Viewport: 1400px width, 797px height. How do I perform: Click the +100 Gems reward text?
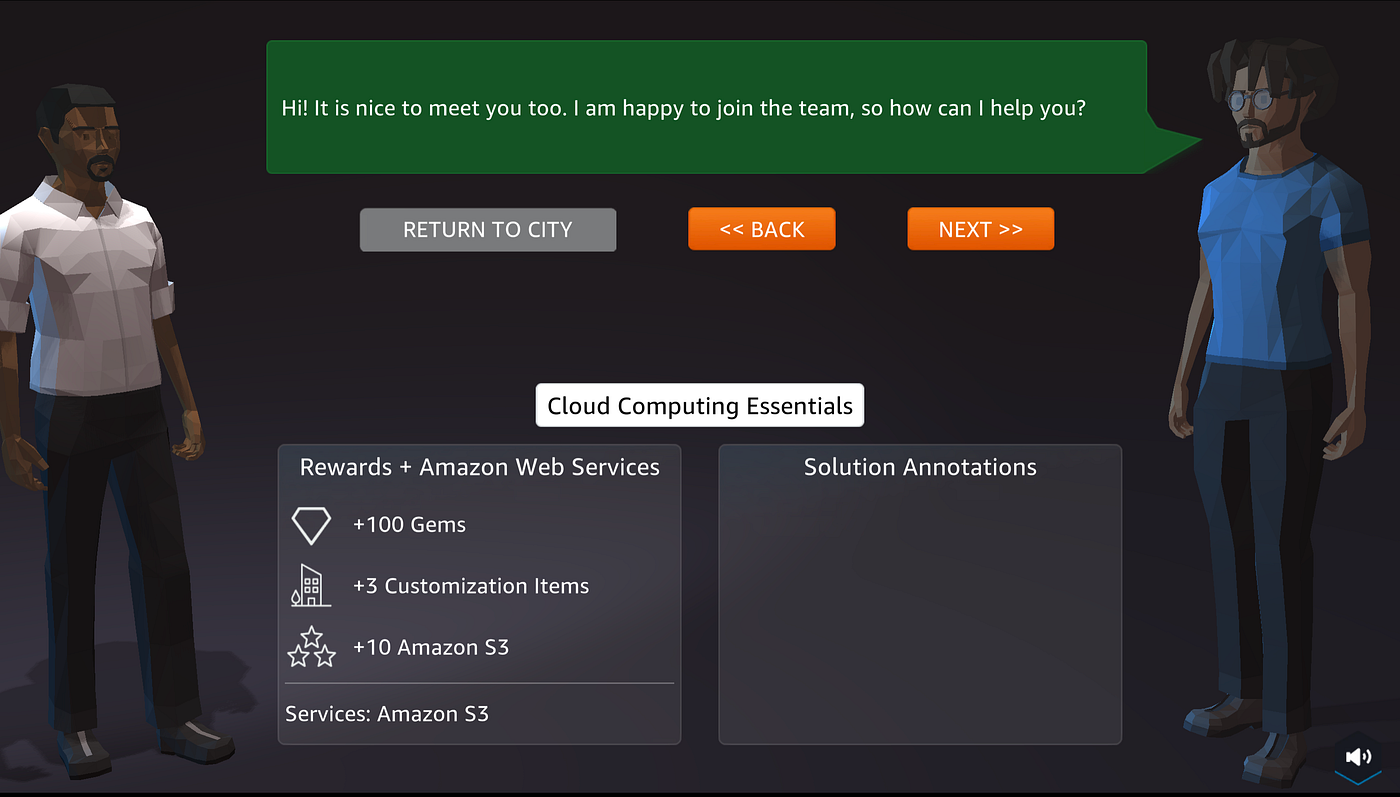[x=409, y=525]
